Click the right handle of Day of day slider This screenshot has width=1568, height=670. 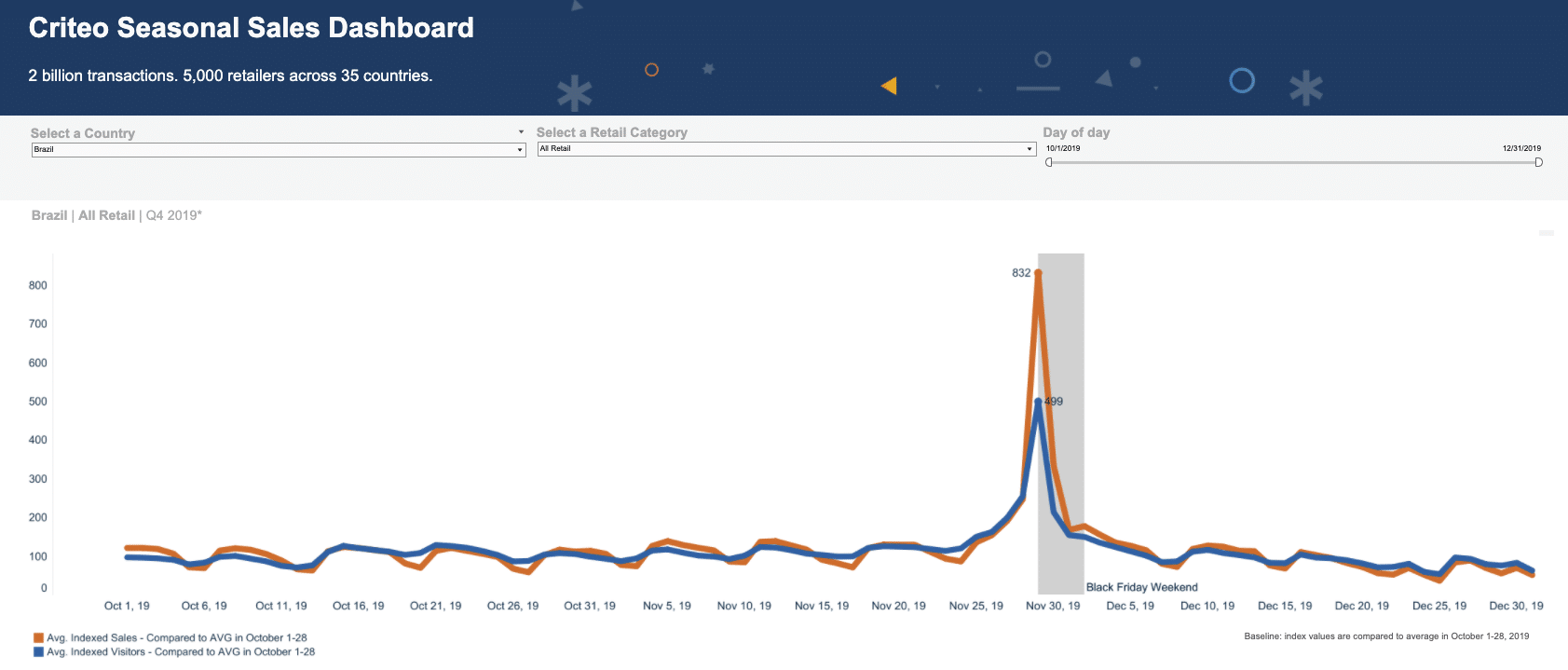(1538, 162)
